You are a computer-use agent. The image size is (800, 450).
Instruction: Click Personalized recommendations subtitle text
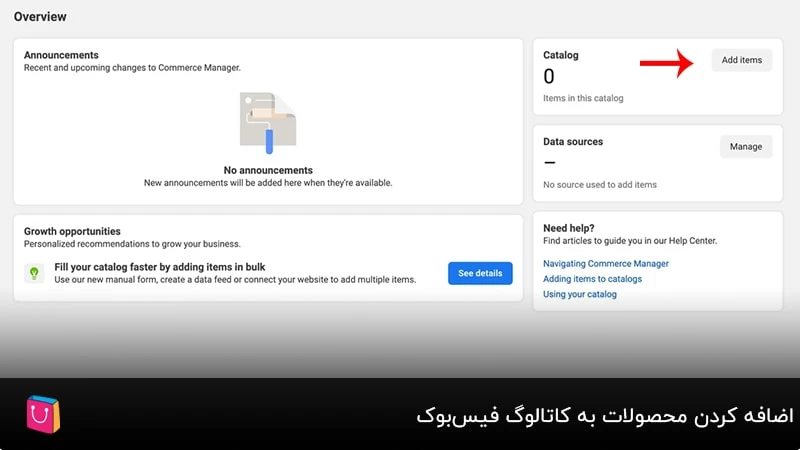point(132,244)
